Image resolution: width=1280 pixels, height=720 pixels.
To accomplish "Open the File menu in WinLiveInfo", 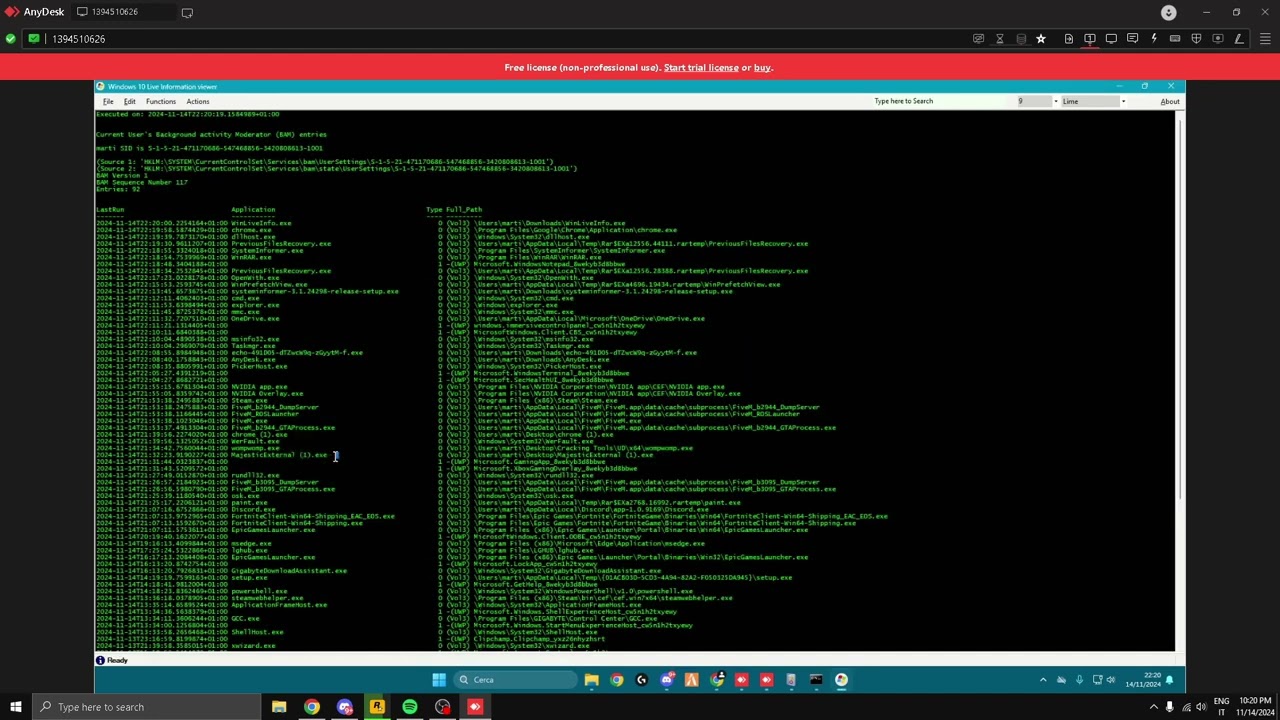I will click(108, 101).
